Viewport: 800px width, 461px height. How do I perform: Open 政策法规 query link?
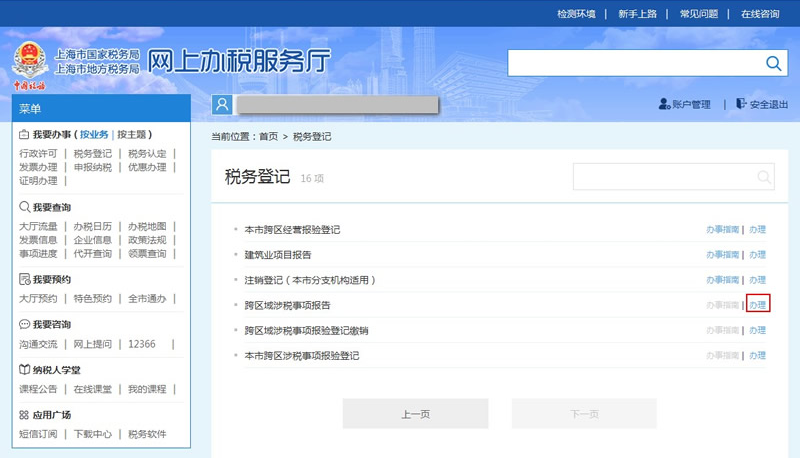(147, 240)
